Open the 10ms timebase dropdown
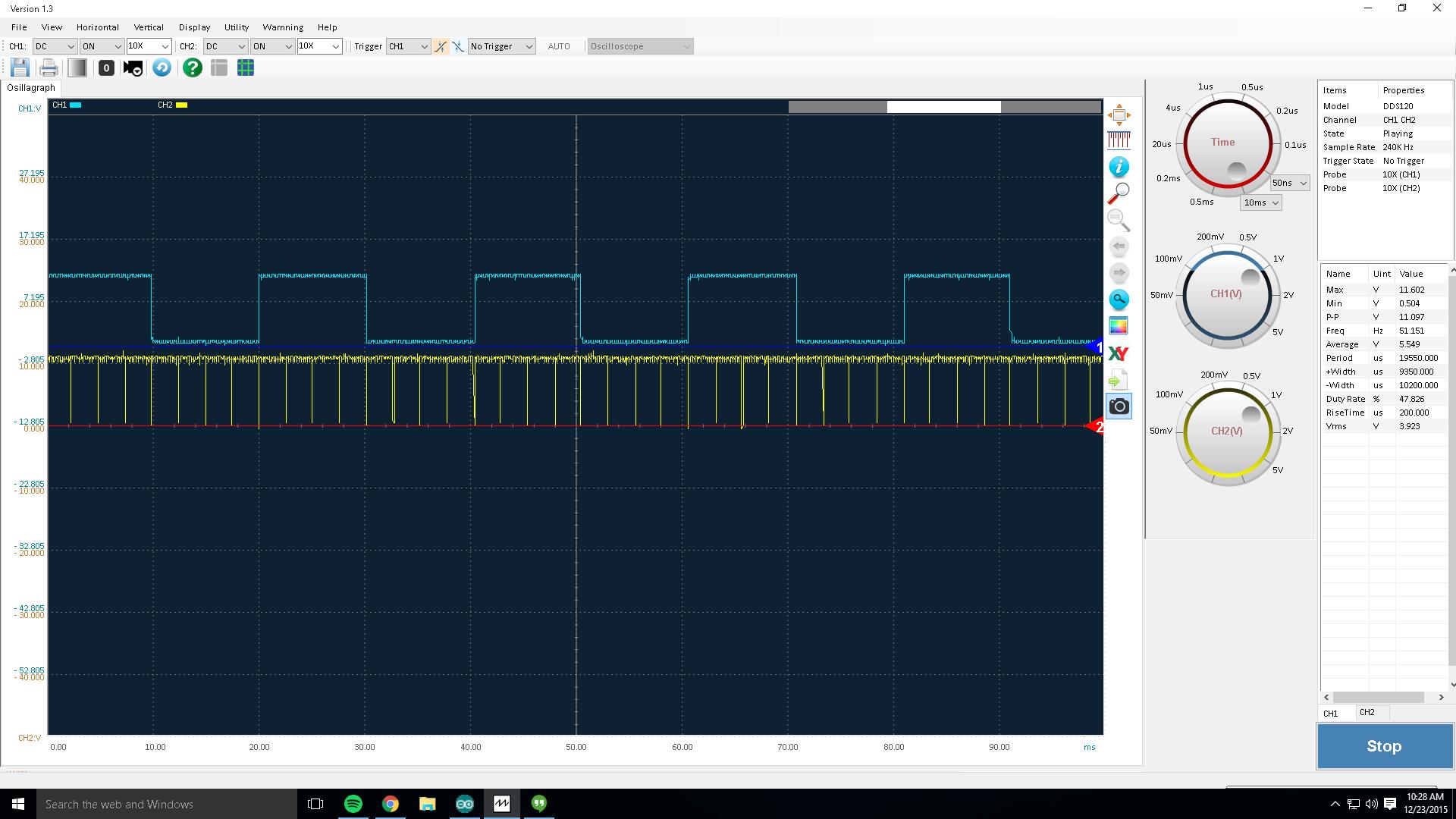1456x819 pixels. (1261, 202)
